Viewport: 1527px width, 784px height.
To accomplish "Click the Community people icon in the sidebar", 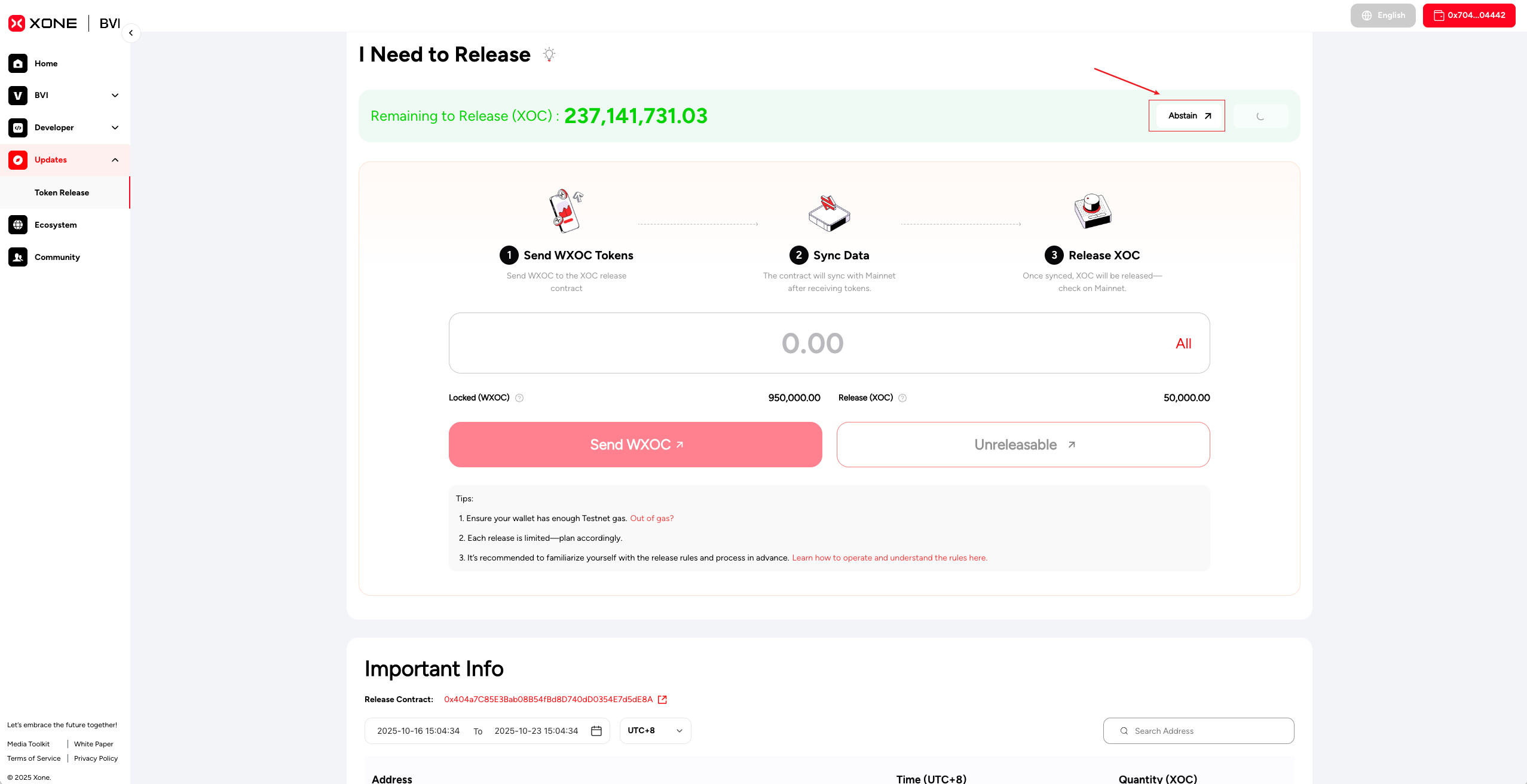I will point(18,257).
